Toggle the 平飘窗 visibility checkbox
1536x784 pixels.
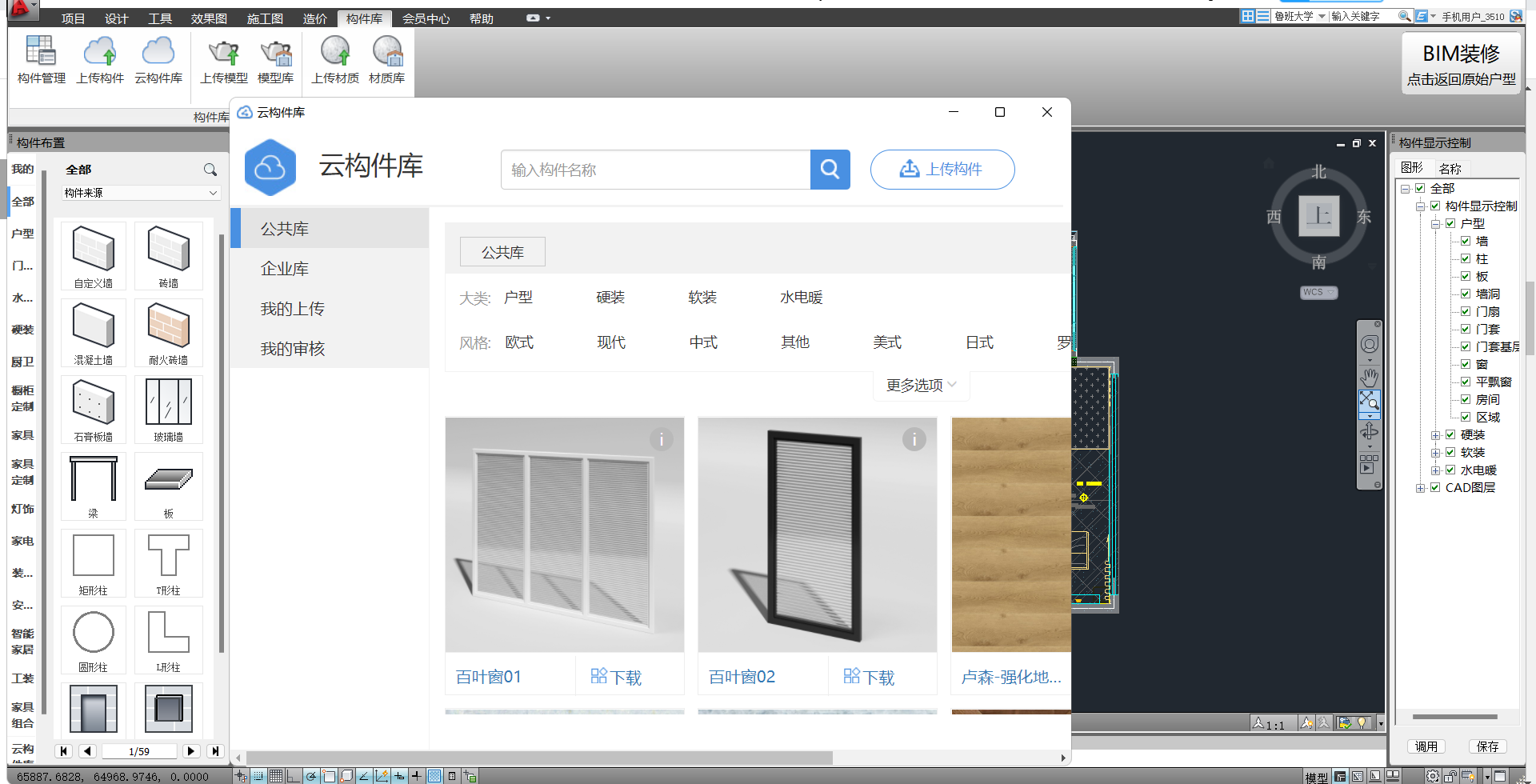[1466, 382]
